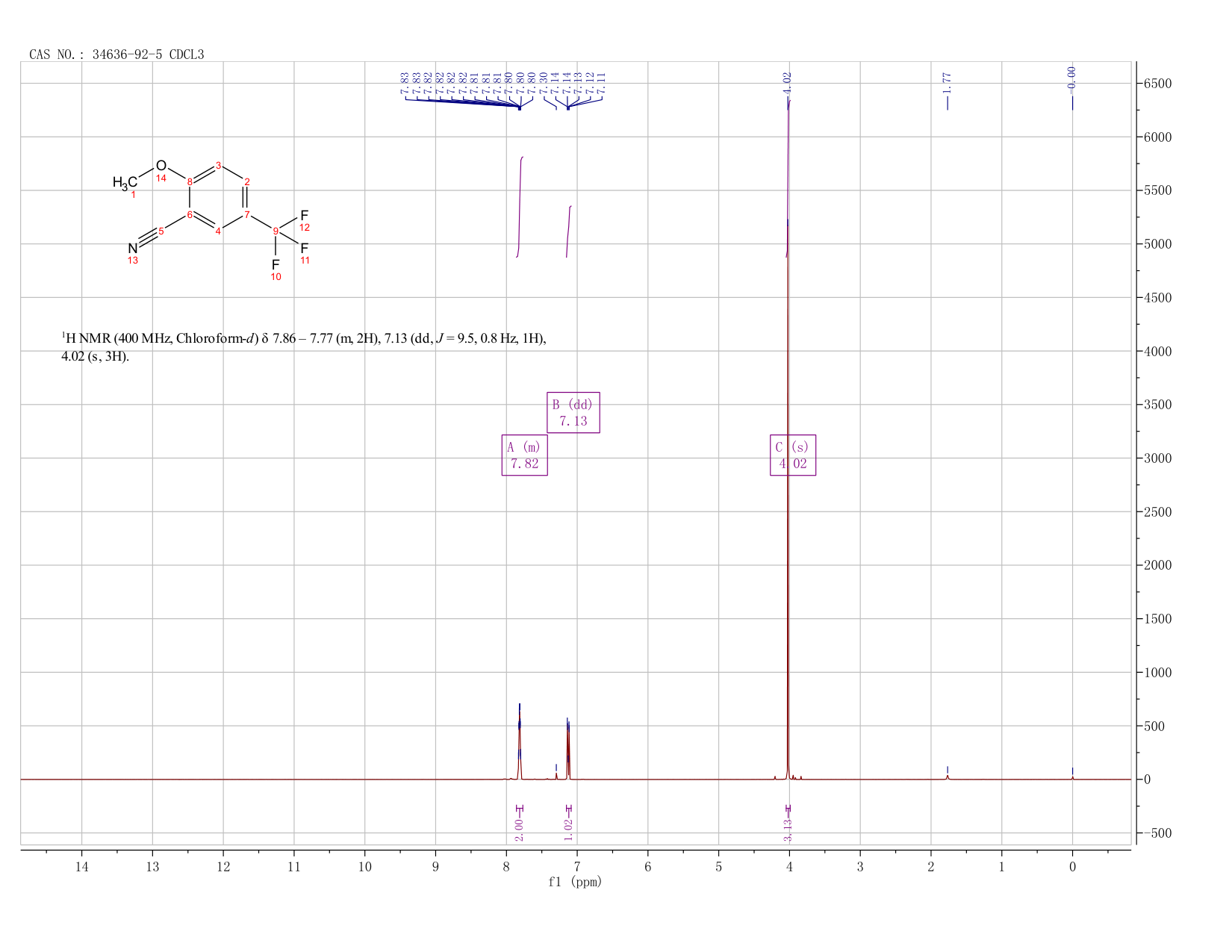Click the multiplet peak near 7.82 ppm
Image resolution: width=1232 pixels, height=952 pixels.
[519, 743]
